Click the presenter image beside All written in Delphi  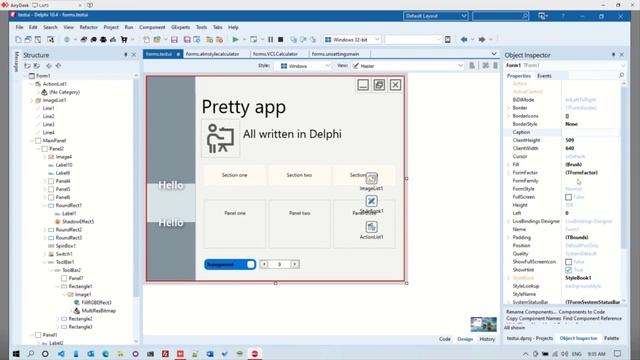point(220,139)
